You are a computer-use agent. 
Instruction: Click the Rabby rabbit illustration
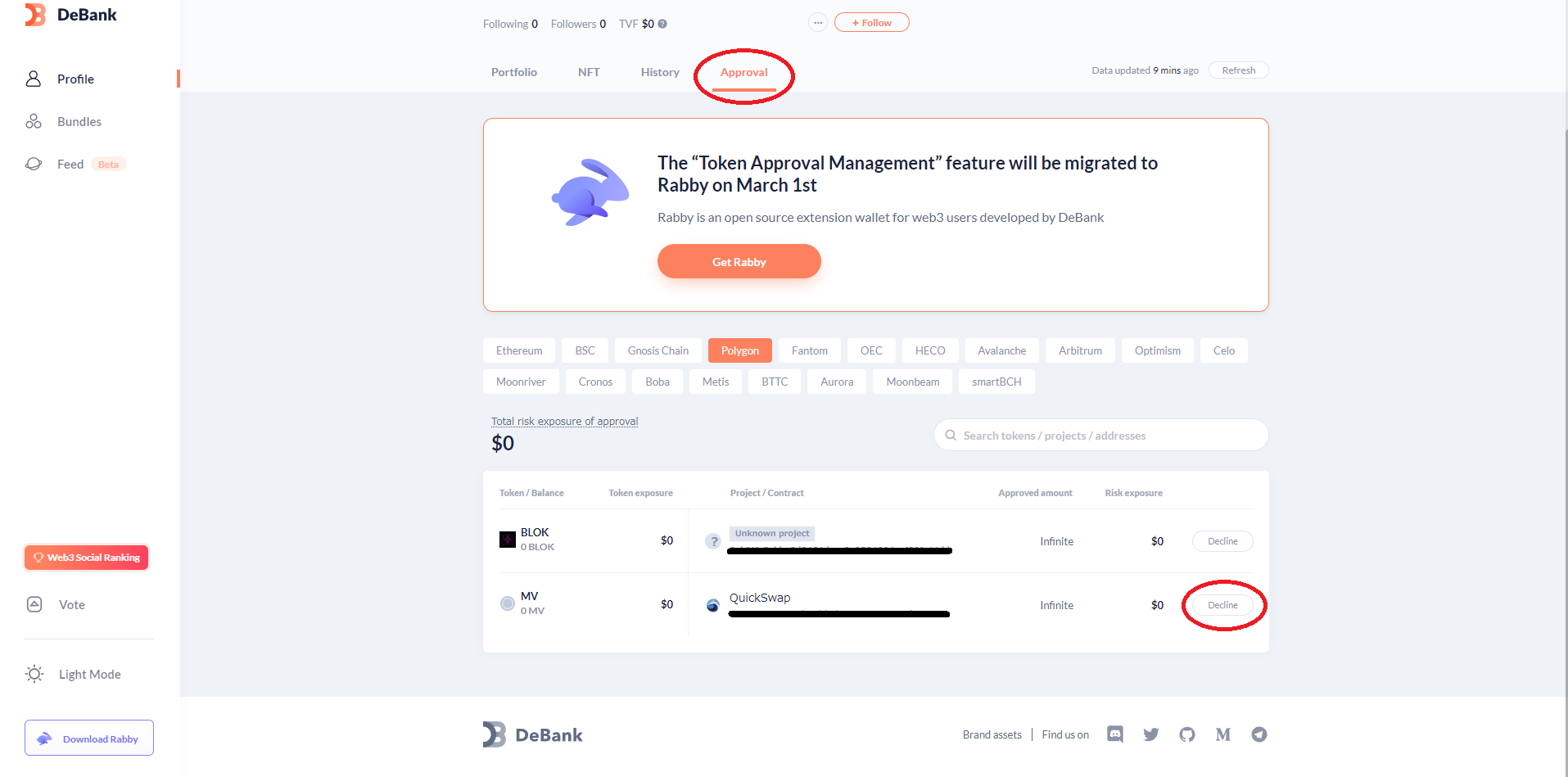pos(590,192)
